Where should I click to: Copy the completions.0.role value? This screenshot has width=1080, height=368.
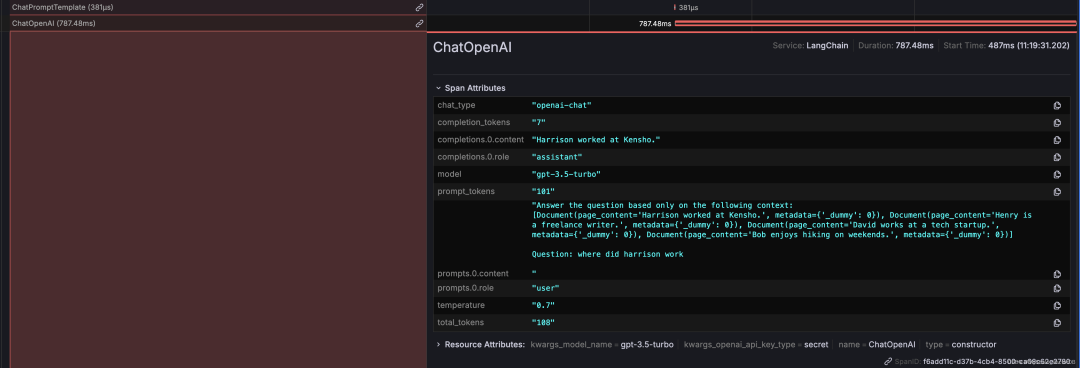1057,157
